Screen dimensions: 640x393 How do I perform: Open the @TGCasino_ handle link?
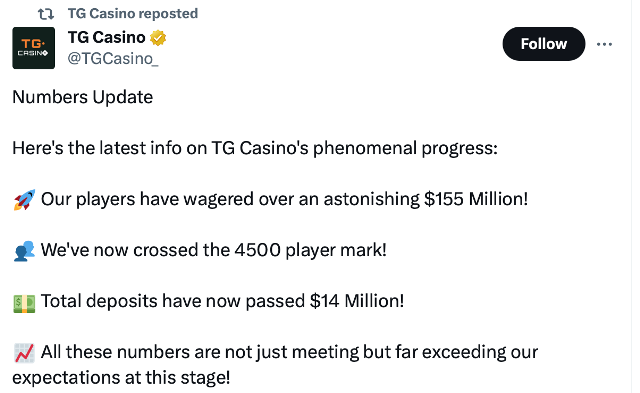[x=113, y=59]
